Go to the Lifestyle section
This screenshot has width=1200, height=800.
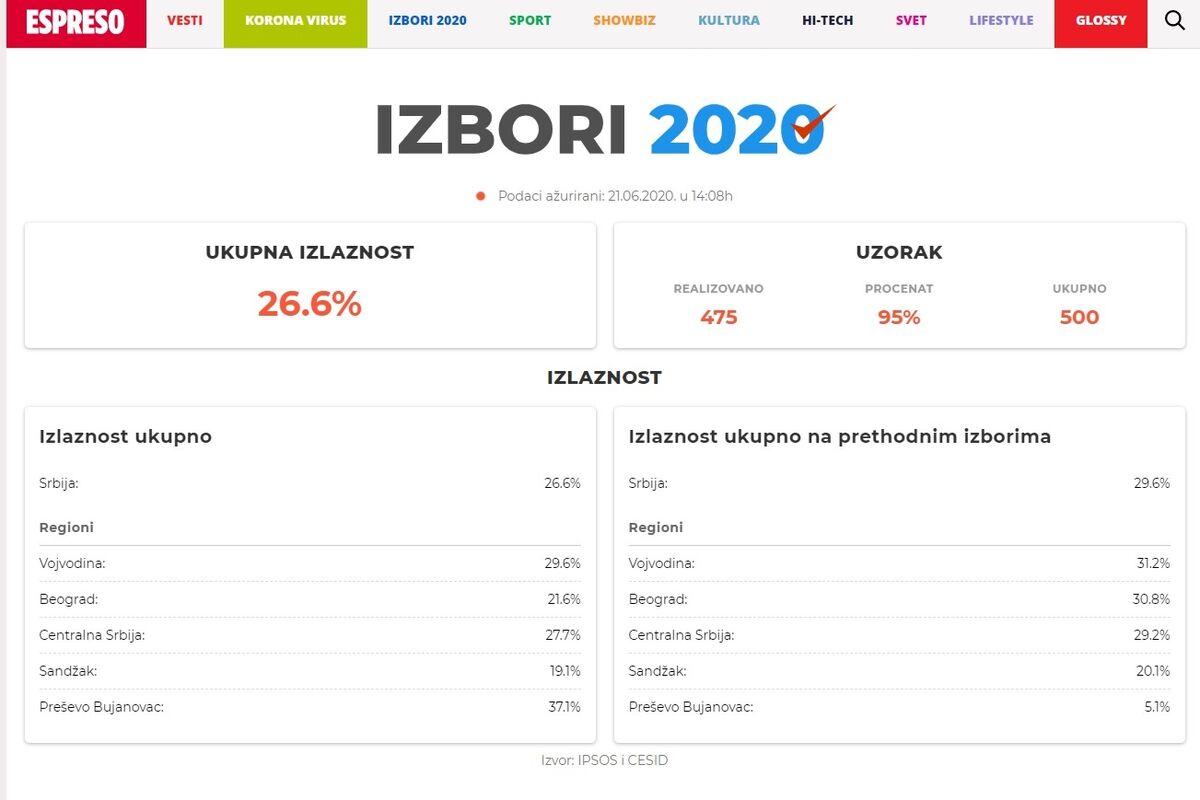[x=1001, y=21]
